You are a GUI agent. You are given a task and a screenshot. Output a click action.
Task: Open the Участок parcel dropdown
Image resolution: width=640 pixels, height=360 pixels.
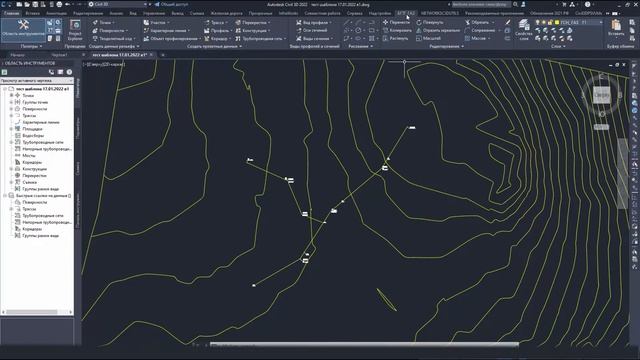157,22
